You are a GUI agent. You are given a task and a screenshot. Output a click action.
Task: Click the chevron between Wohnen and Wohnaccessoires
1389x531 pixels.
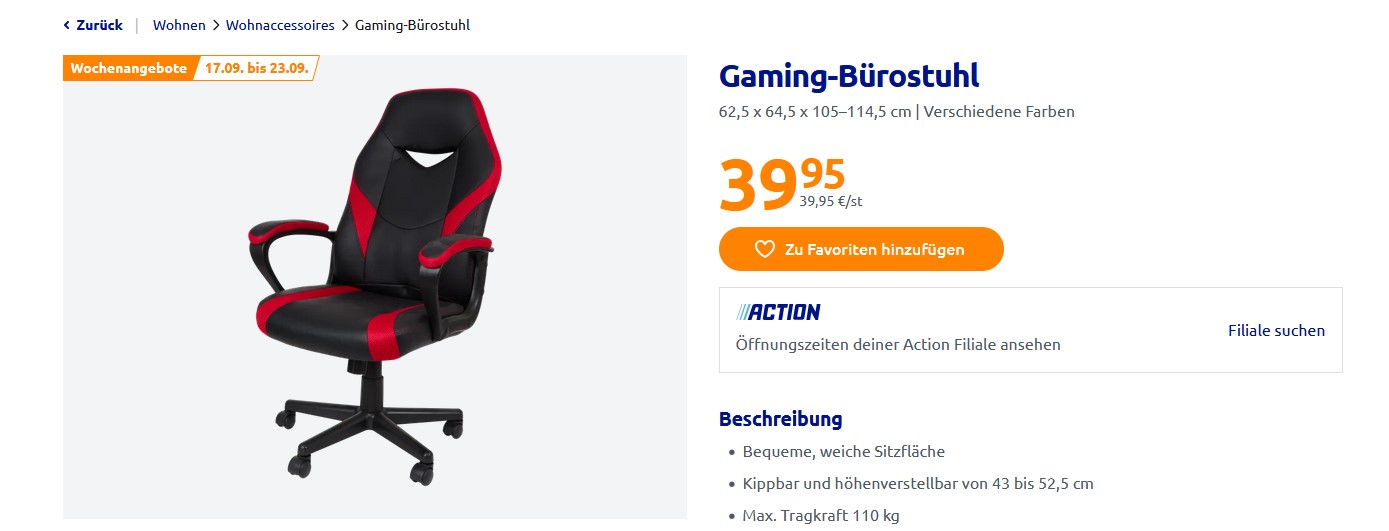216,25
